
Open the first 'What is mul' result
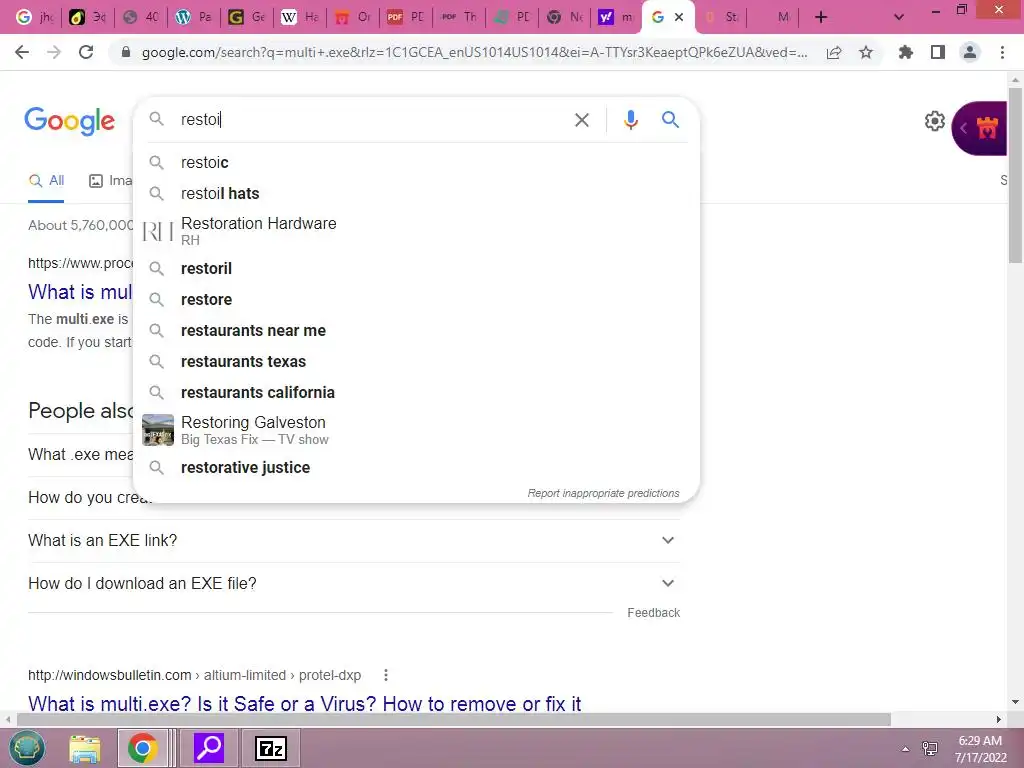80,292
